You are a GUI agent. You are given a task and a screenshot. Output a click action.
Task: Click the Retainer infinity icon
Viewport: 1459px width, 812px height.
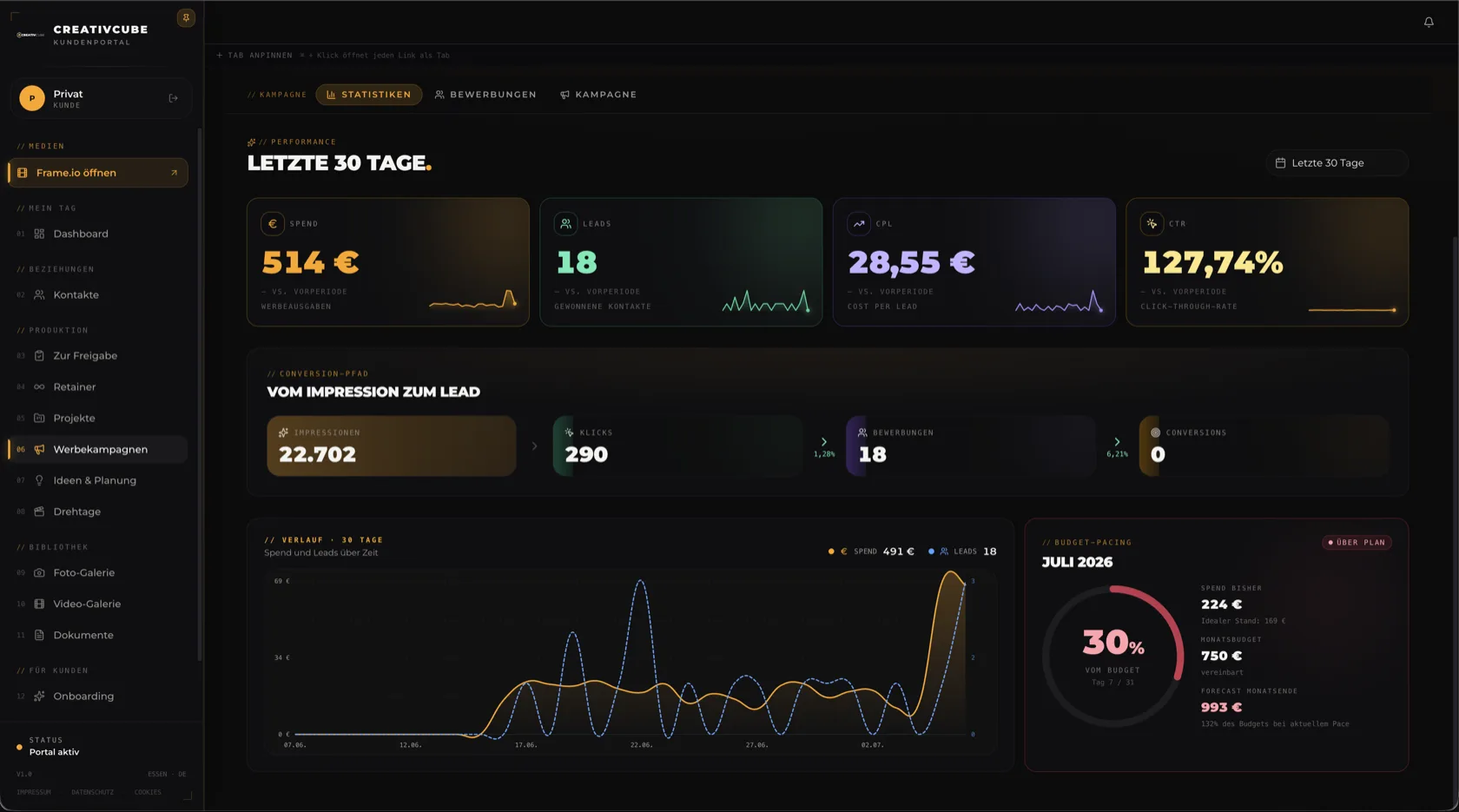click(39, 386)
